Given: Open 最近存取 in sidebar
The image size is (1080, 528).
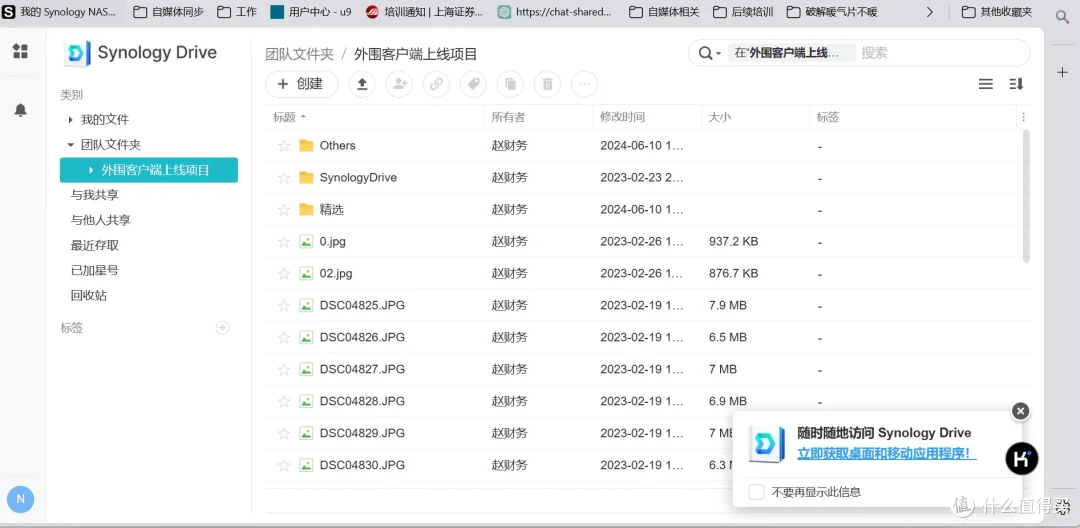Looking at the screenshot, I should click(94, 245).
